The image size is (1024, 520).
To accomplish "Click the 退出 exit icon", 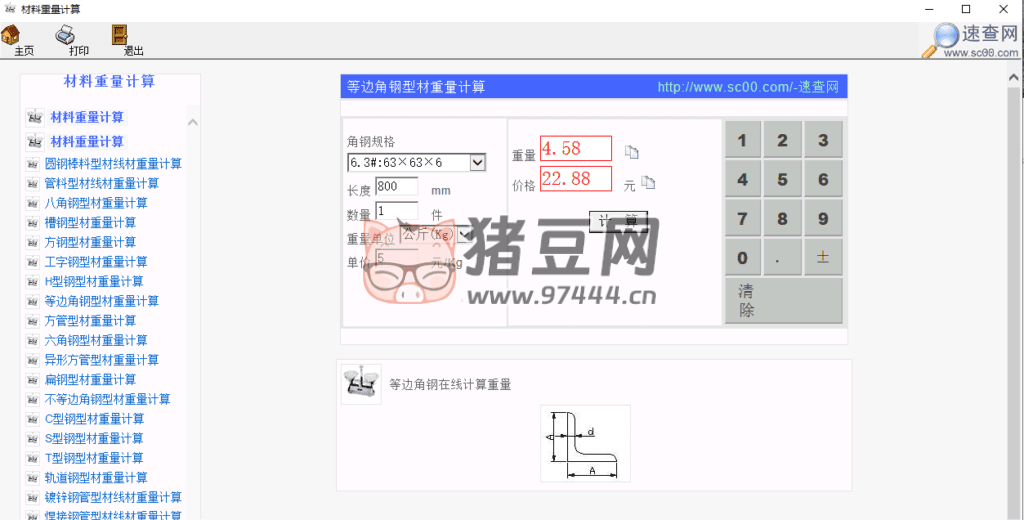I will click(119, 37).
